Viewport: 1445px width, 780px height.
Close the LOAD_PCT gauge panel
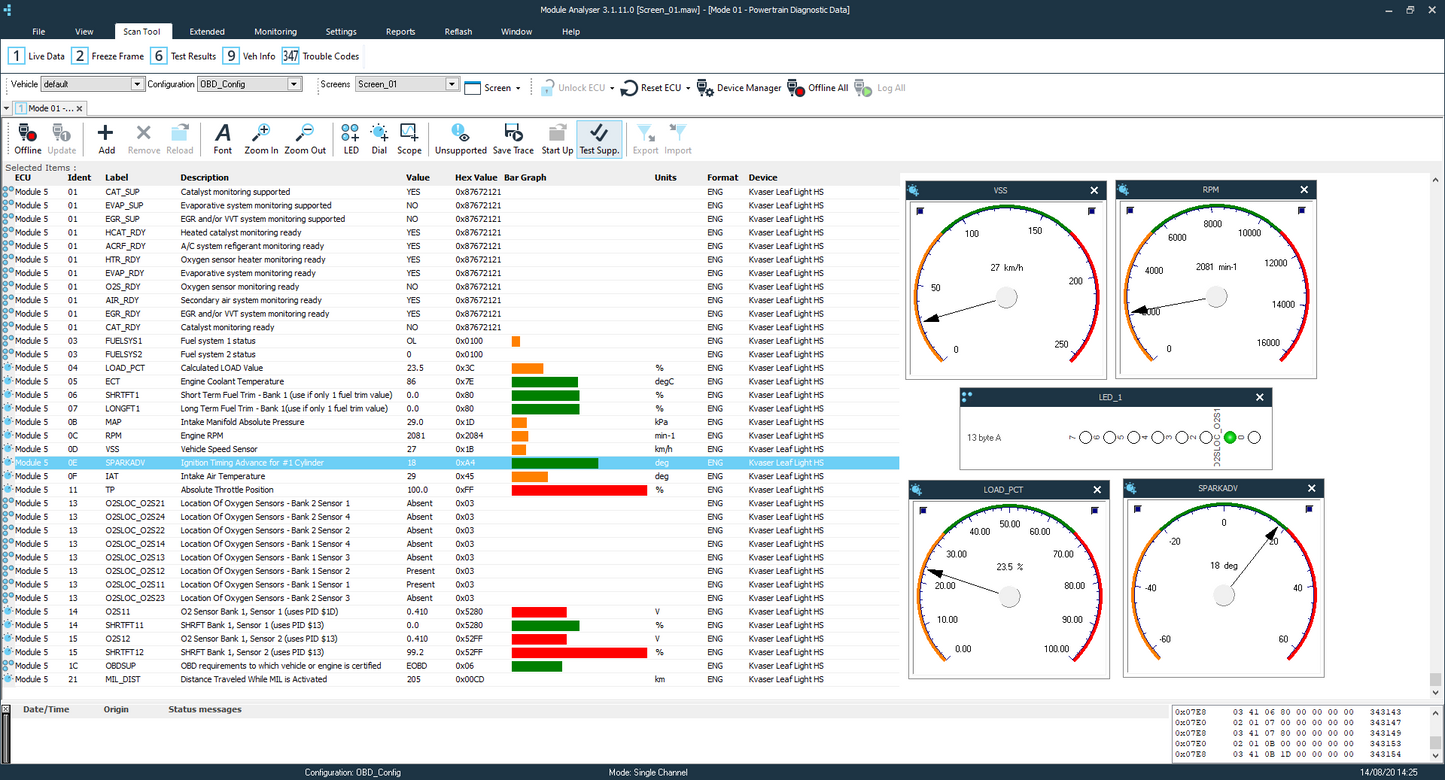pos(1097,490)
